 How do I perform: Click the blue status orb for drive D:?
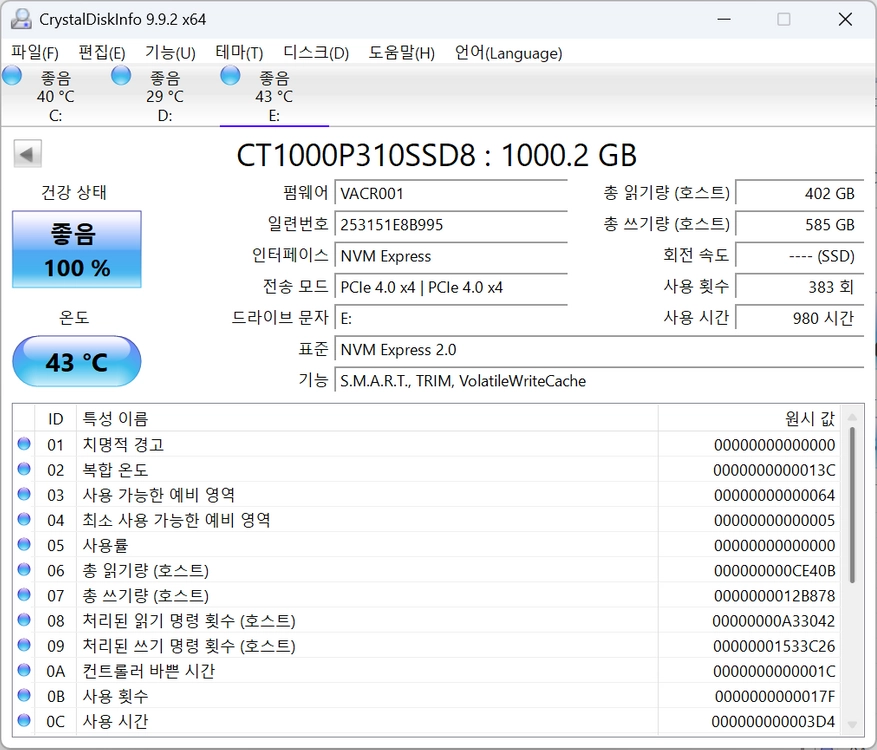121,76
